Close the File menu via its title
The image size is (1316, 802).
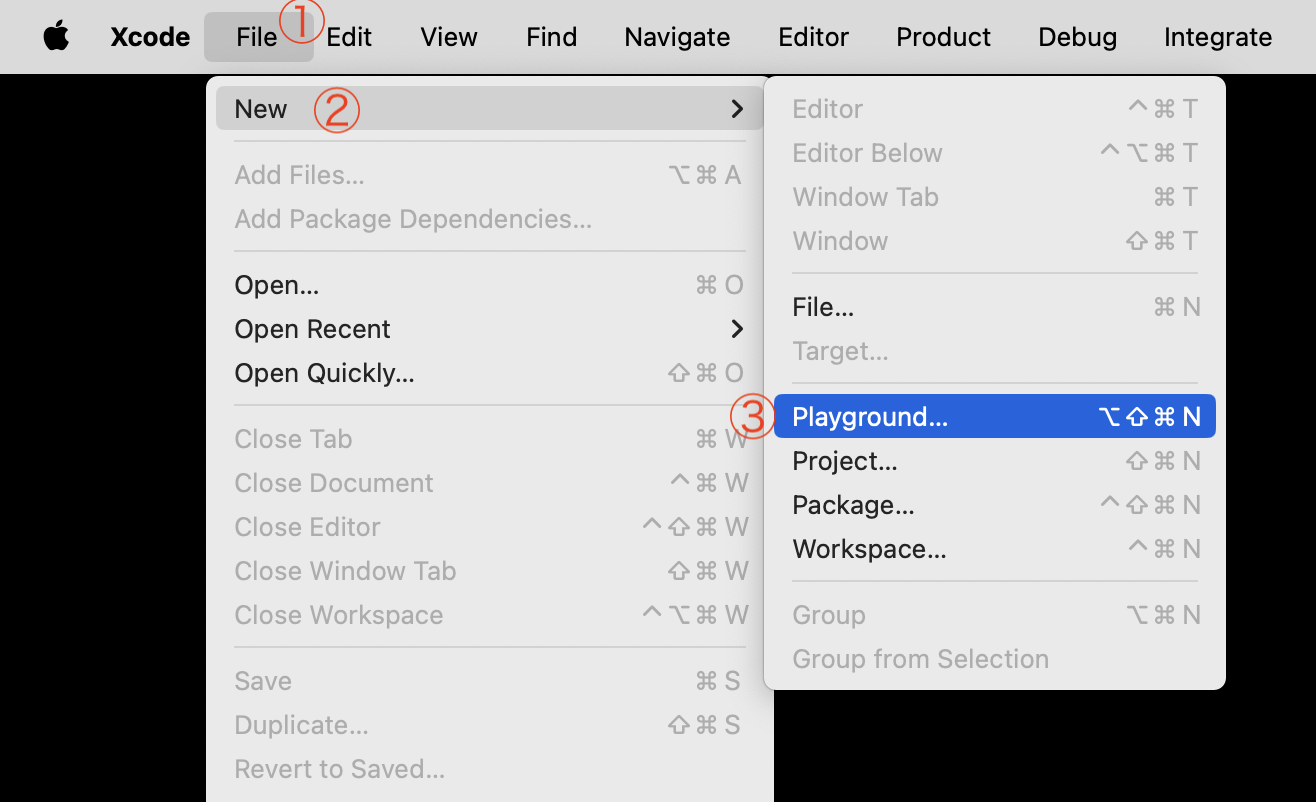[x=257, y=37]
